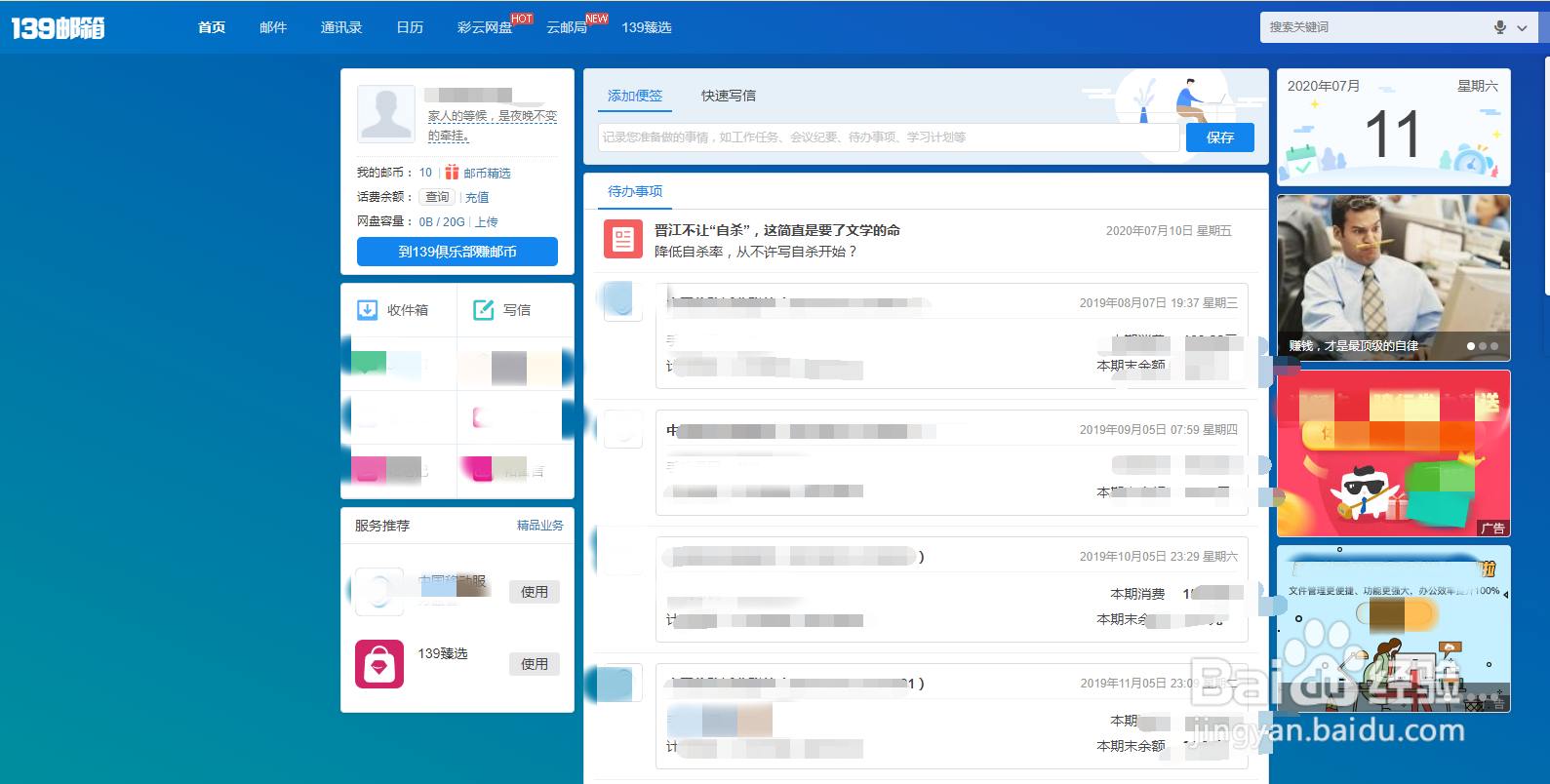
Task: Click the 2020年07月 calendar heading
Action: [1324, 86]
